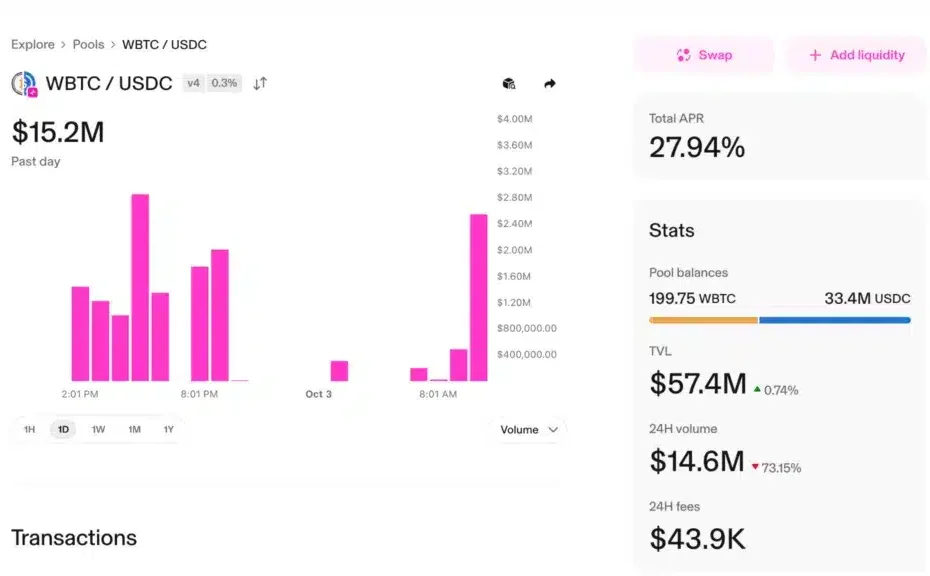Go to Explore in the breadcrumb
The width and height of the screenshot is (930, 576).
coord(32,45)
